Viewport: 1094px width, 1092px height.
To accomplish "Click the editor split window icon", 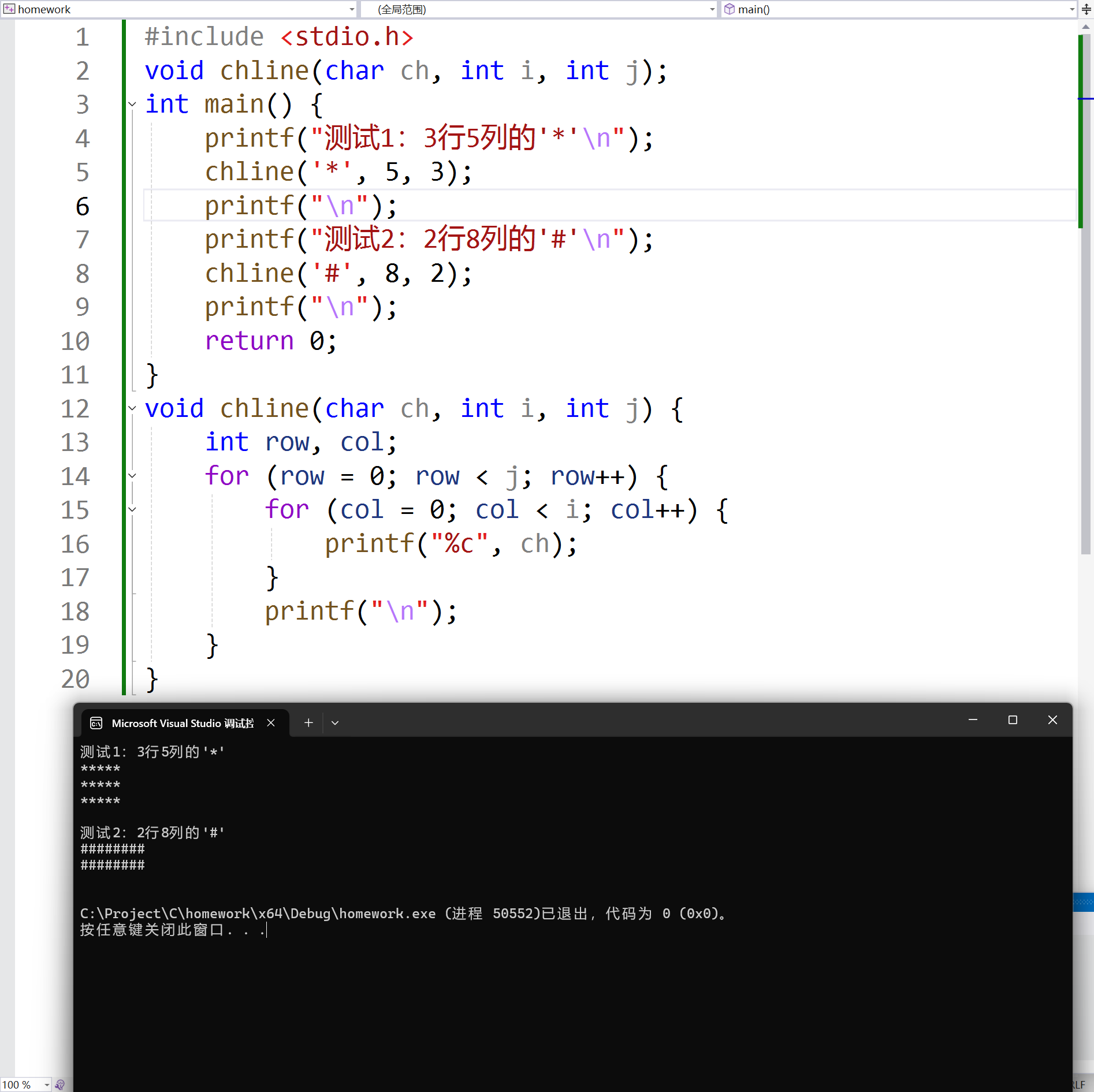I will coord(1086,9).
